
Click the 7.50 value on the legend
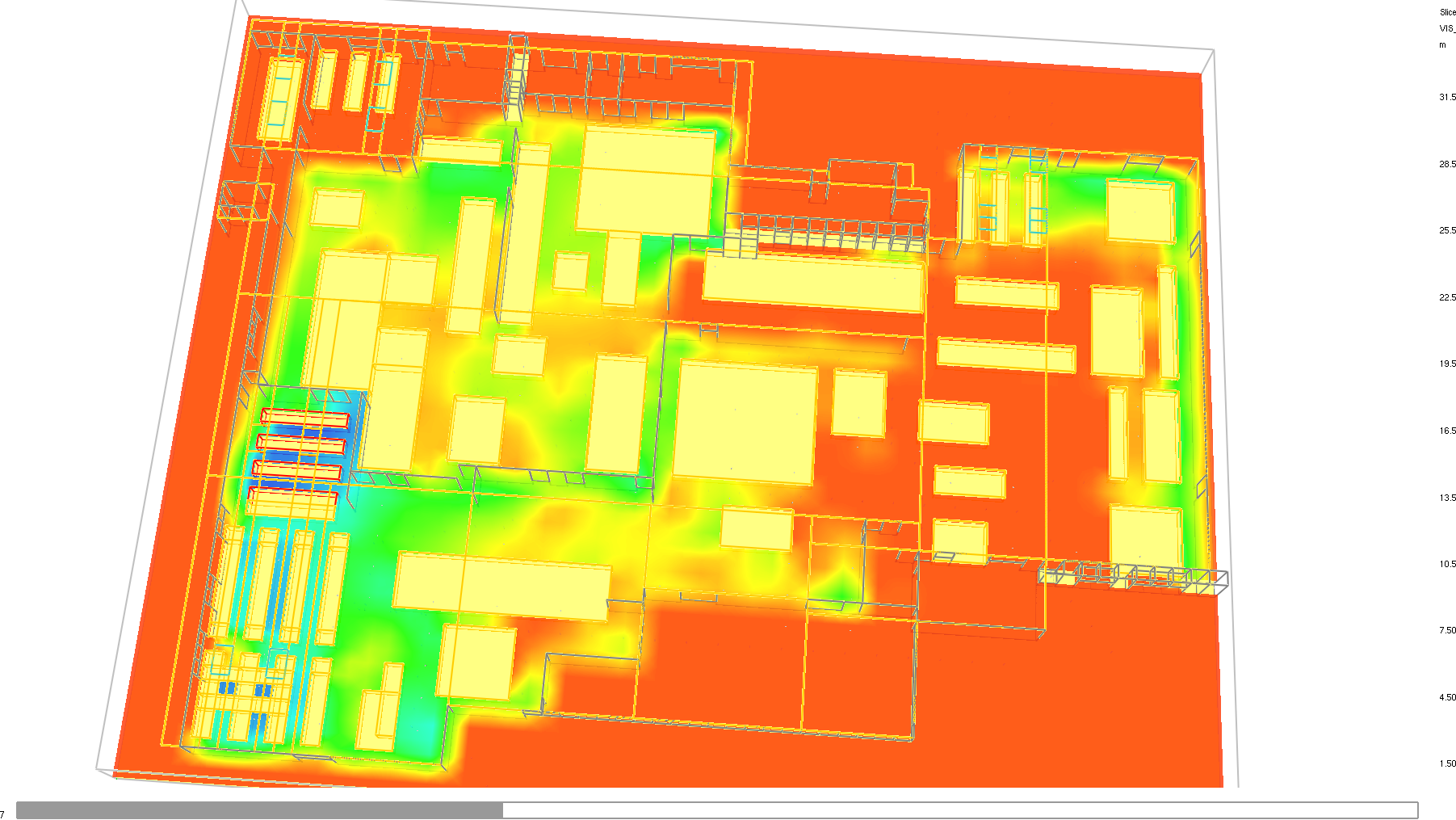(1447, 630)
